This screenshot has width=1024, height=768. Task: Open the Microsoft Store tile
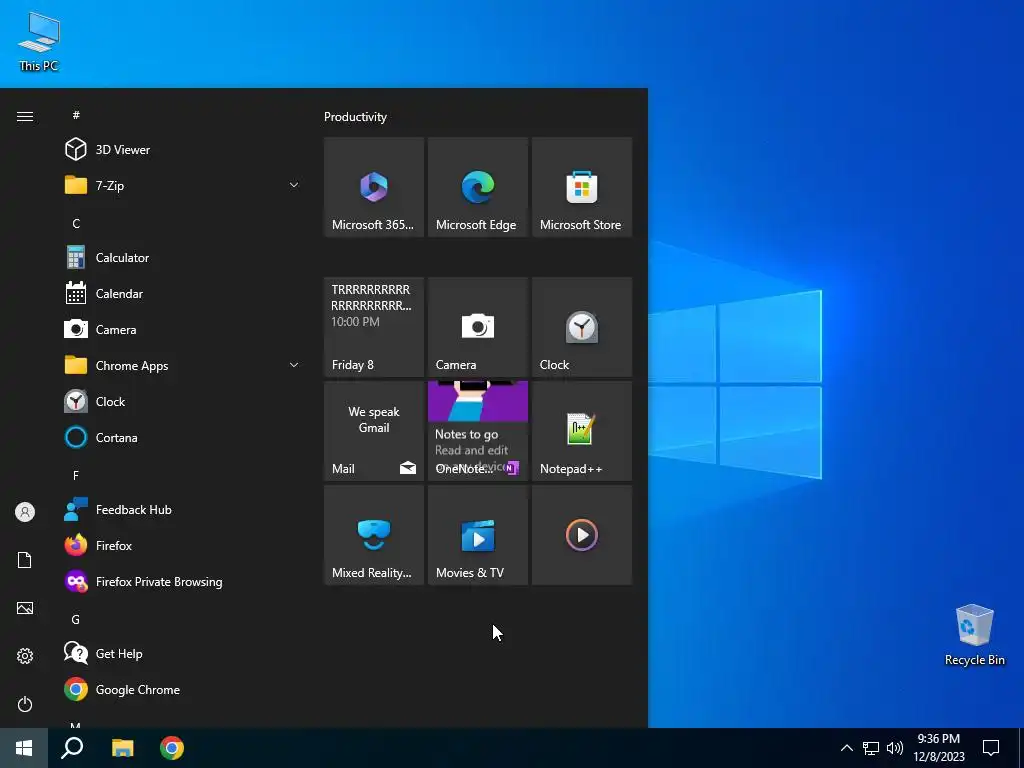point(582,187)
